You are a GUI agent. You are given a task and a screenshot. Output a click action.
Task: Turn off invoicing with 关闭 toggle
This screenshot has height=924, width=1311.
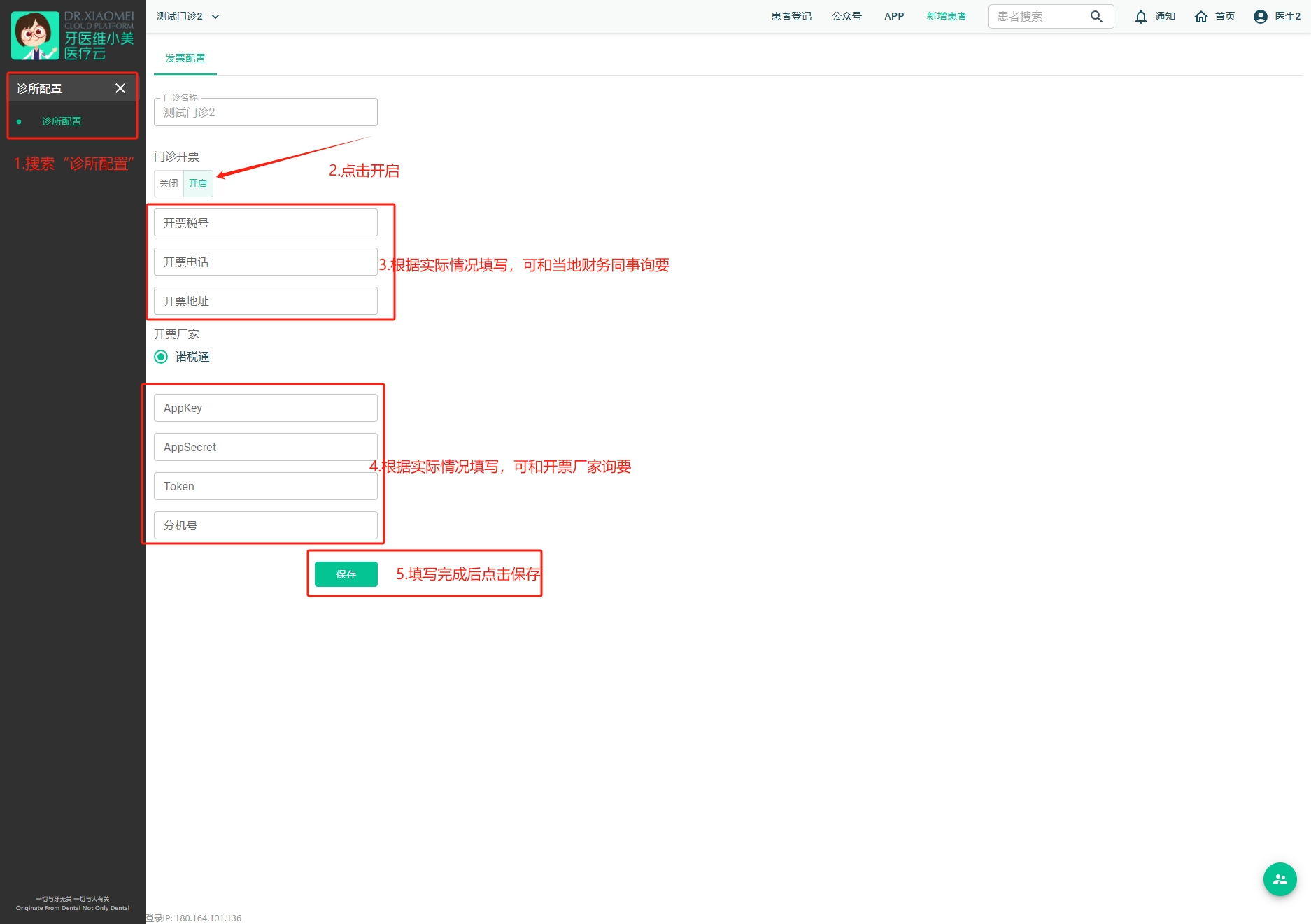coord(169,183)
